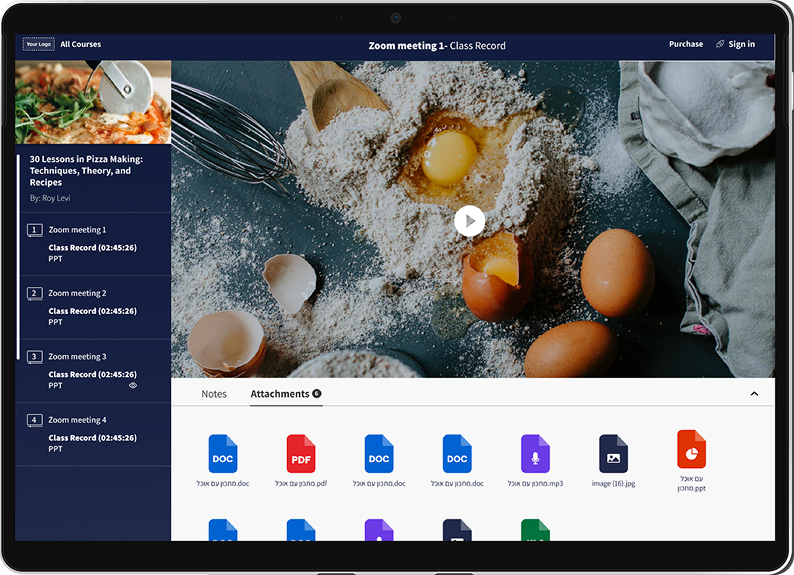Click the Your Logo badge

click(x=38, y=44)
